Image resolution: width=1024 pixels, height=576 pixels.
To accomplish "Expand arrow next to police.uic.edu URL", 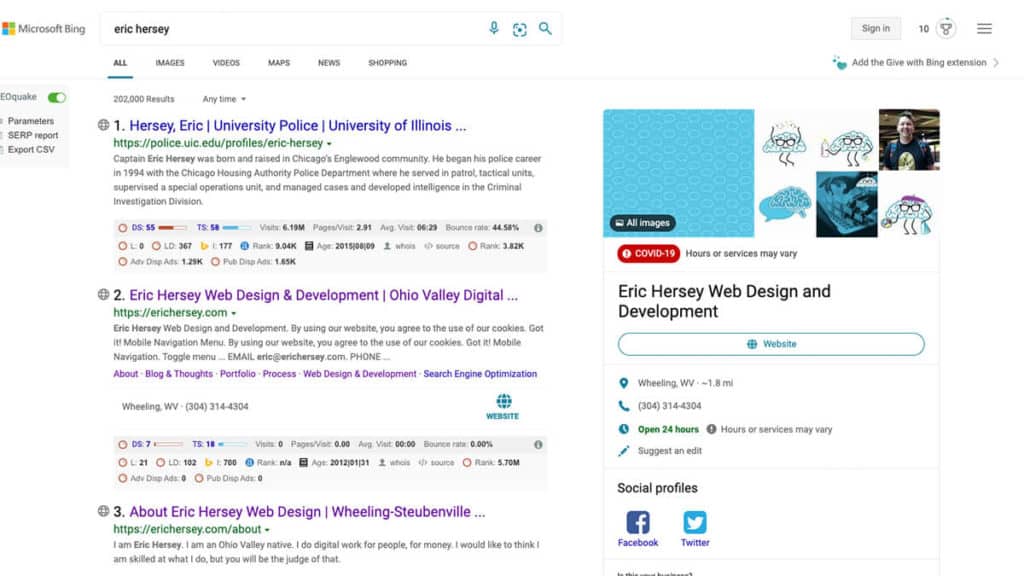I will (x=330, y=144).
